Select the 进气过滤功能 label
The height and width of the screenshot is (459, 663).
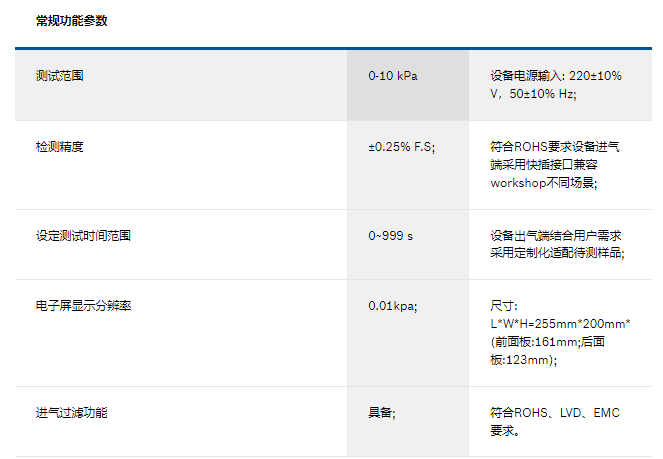(x=71, y=412)
